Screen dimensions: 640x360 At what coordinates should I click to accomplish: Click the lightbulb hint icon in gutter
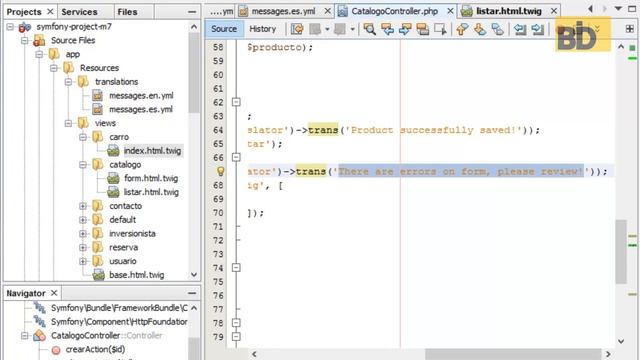point(220,171)
